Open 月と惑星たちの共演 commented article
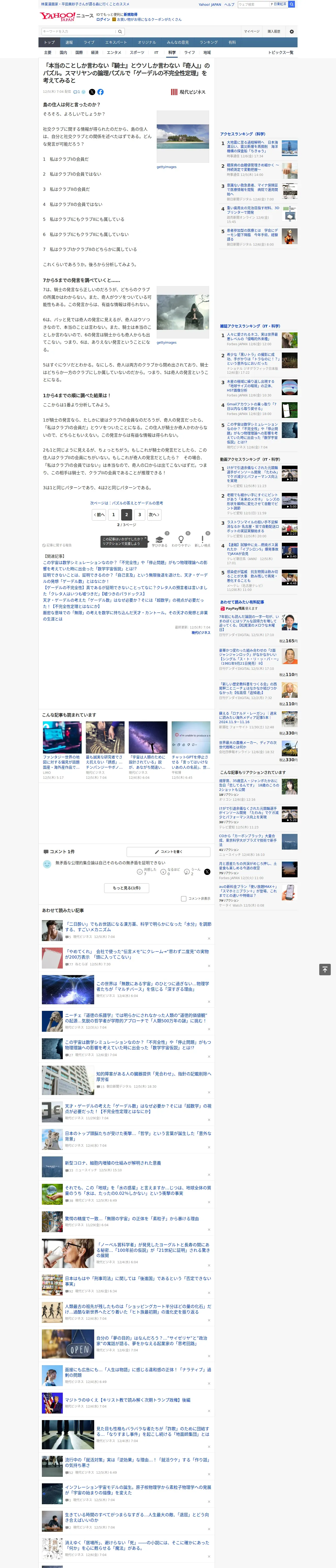 (248, 866)
